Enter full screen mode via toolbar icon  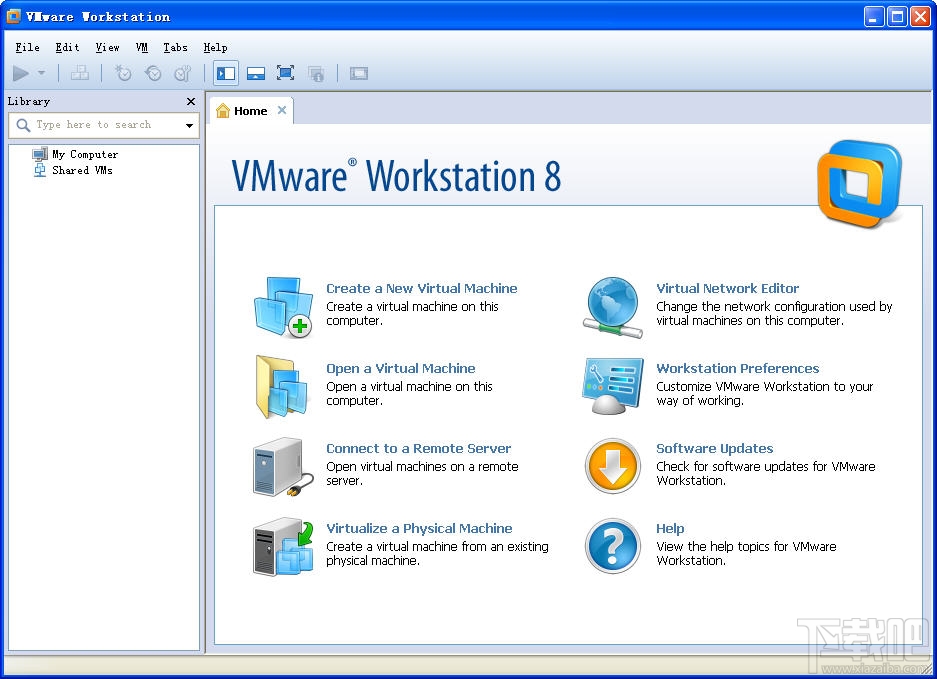[286, 74]
